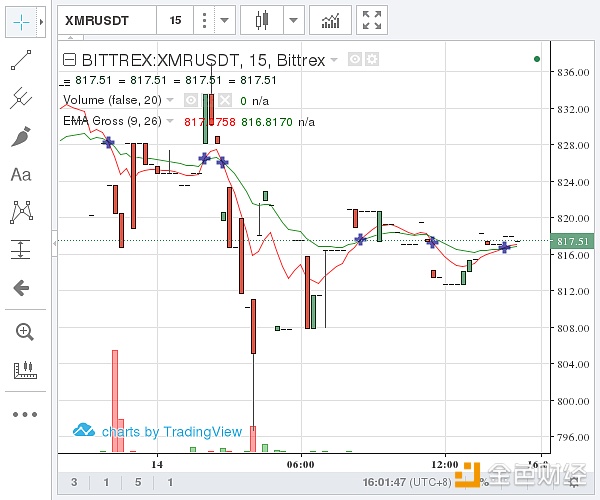Select the pitchfork drawing tool
The width and height of the screenshot is (600, 500).
21,98
